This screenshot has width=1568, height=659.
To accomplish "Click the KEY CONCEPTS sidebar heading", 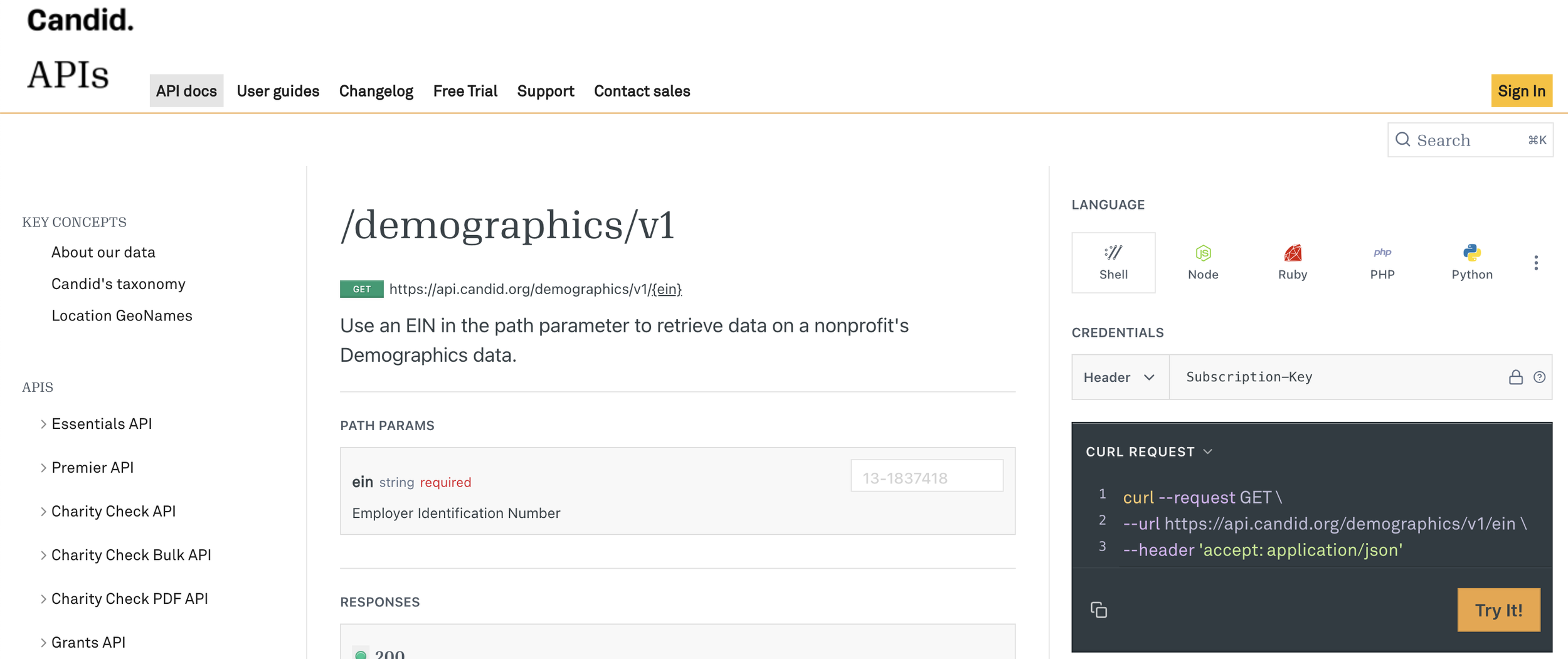I will 75,222.
